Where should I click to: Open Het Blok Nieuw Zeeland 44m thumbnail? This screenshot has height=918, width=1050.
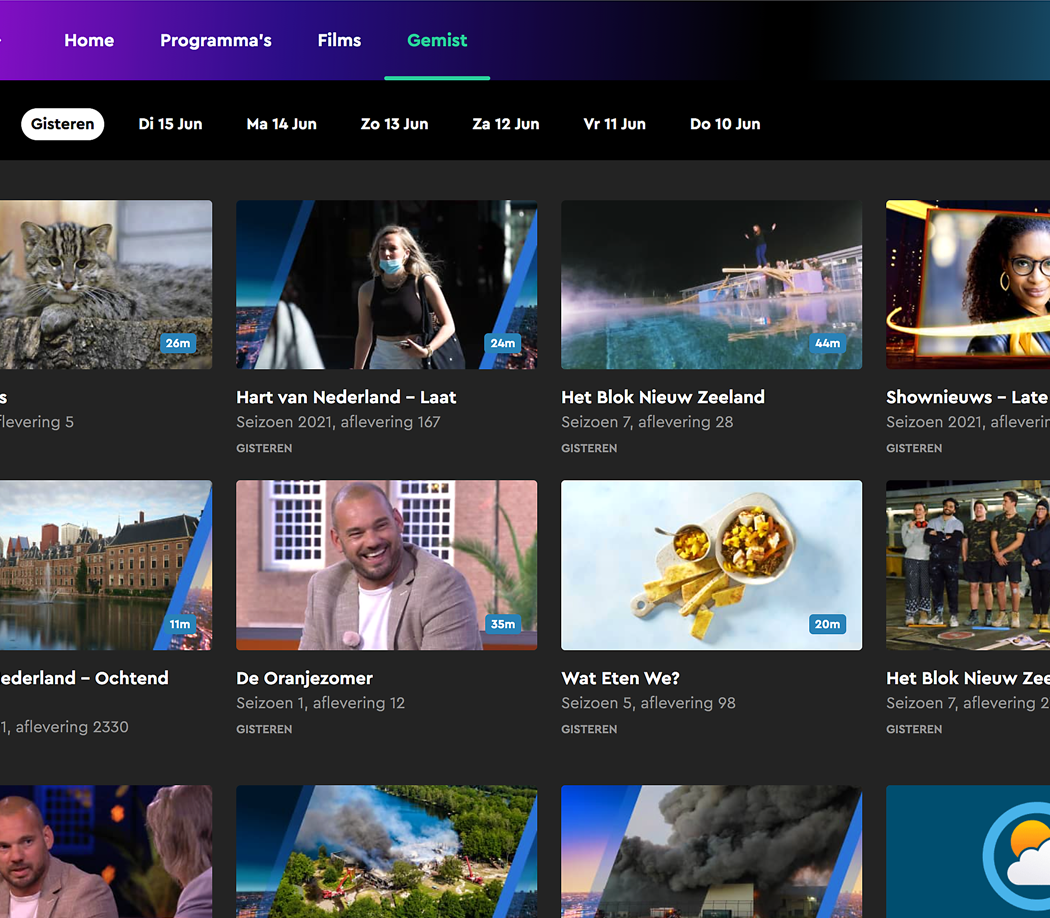click(x=711, y=285)
